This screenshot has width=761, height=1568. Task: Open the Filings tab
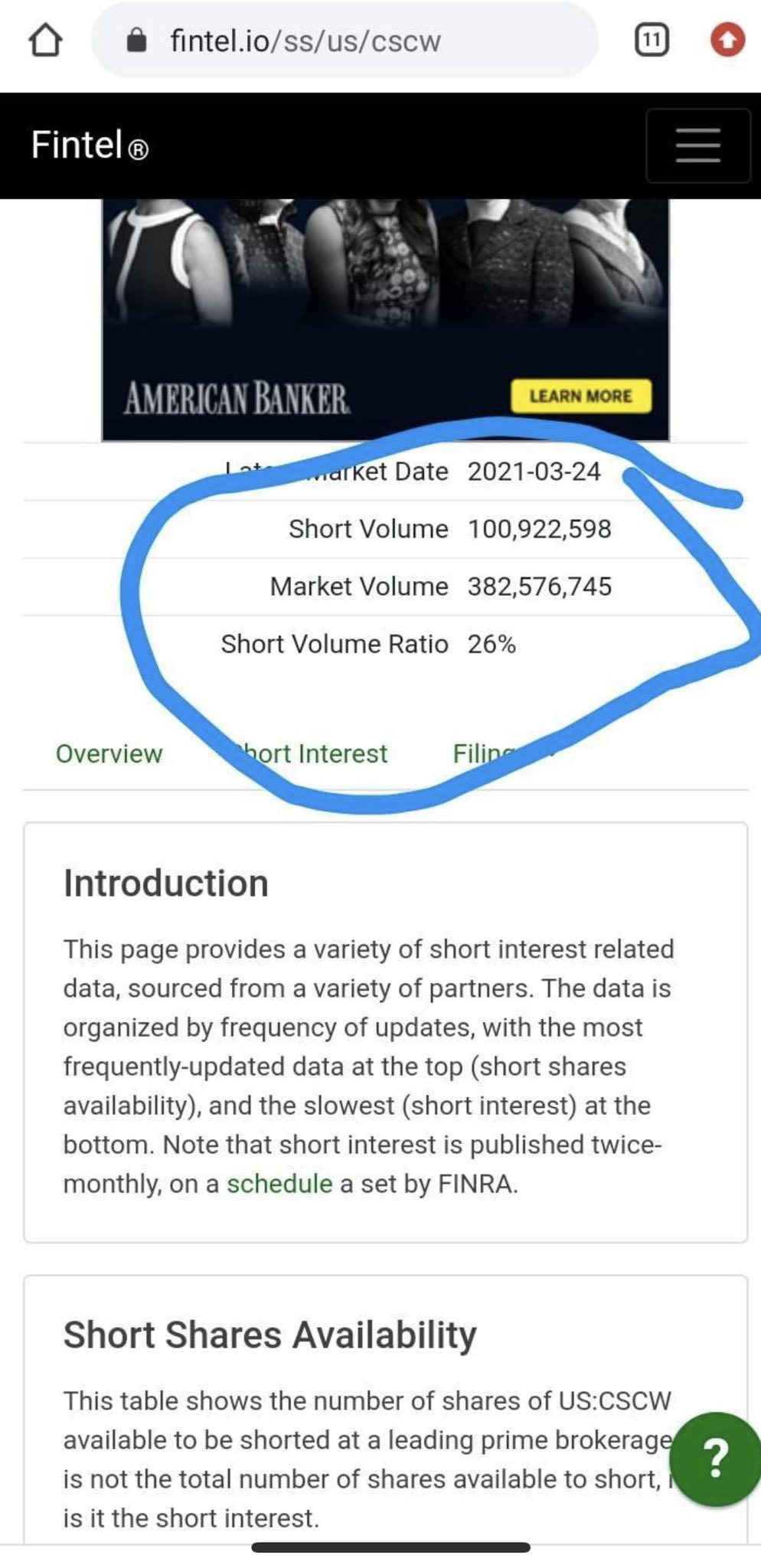coord(484,754)
